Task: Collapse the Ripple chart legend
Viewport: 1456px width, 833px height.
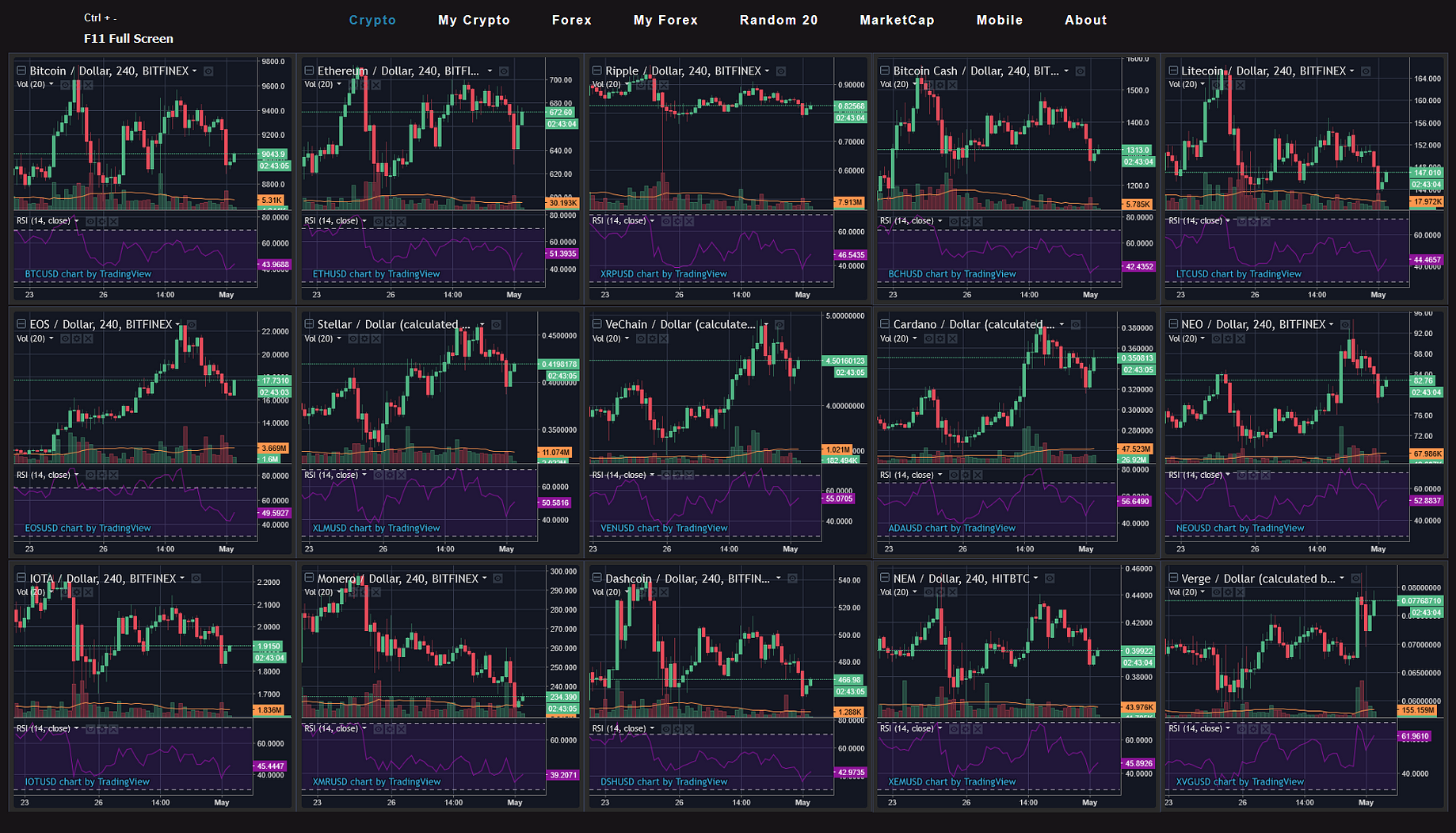Action: click(597, 71)
